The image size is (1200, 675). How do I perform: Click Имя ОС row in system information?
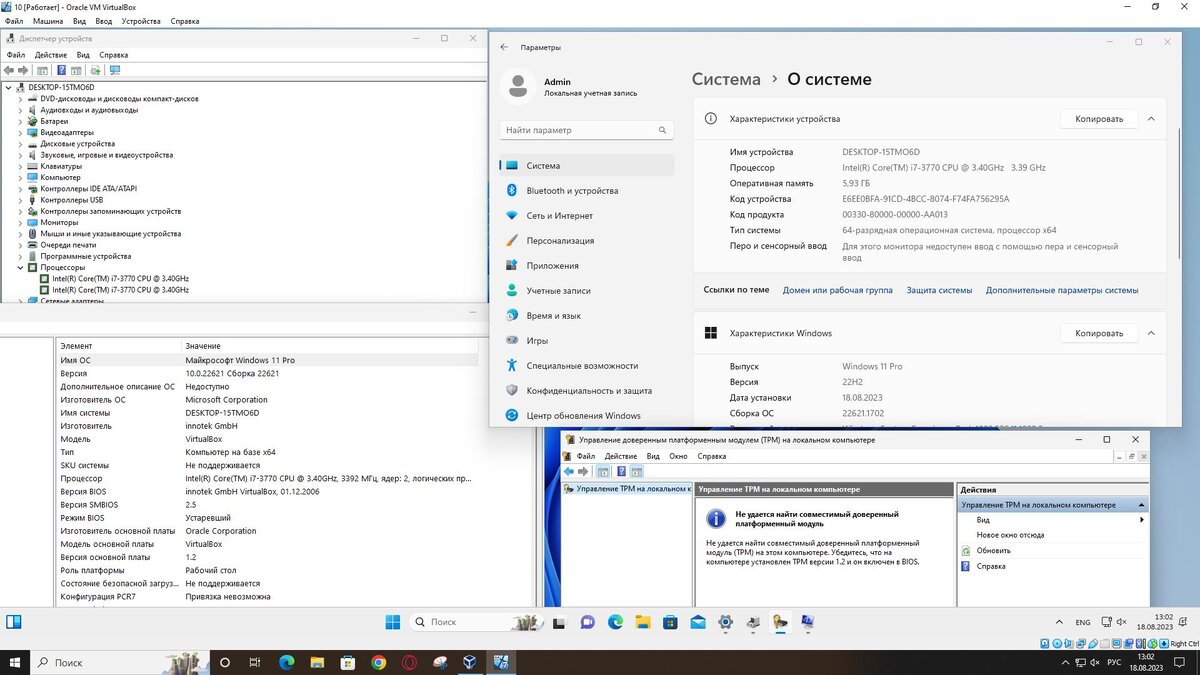click(268, 360)
